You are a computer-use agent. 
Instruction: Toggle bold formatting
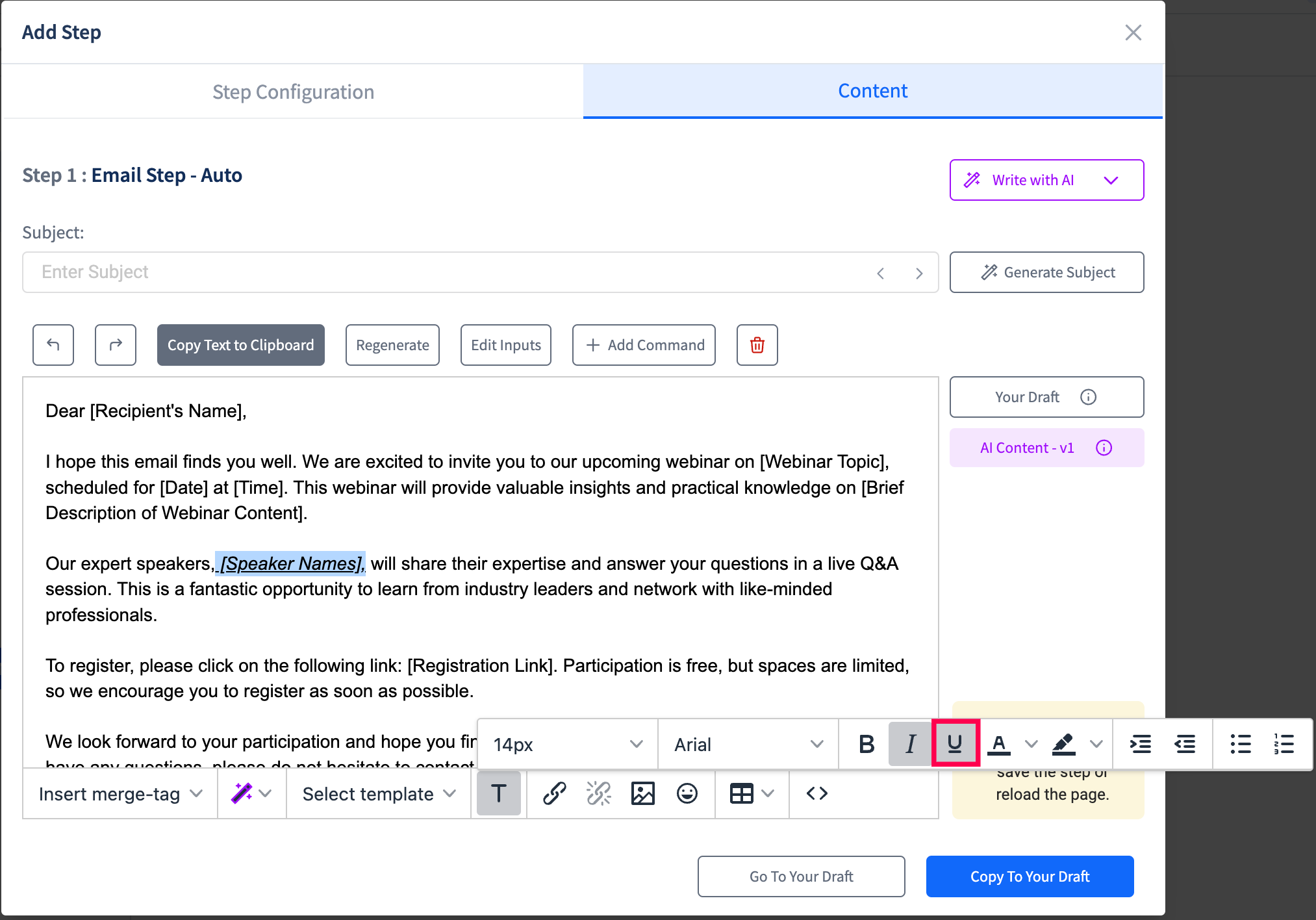pyautogui.click(x=866, y=744)
